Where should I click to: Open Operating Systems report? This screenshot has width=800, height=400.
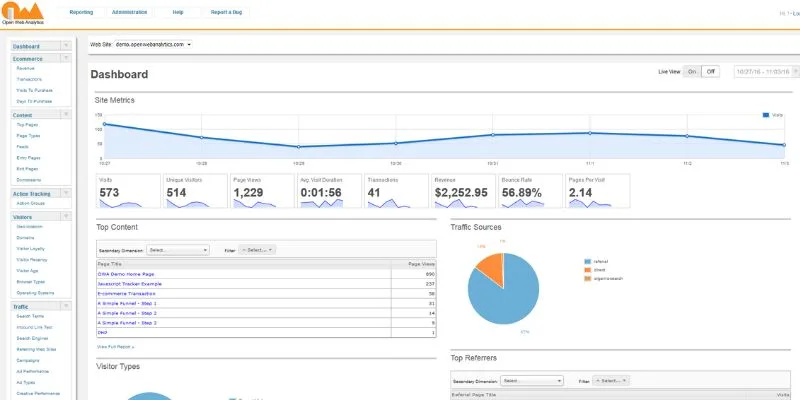point(35,293)
